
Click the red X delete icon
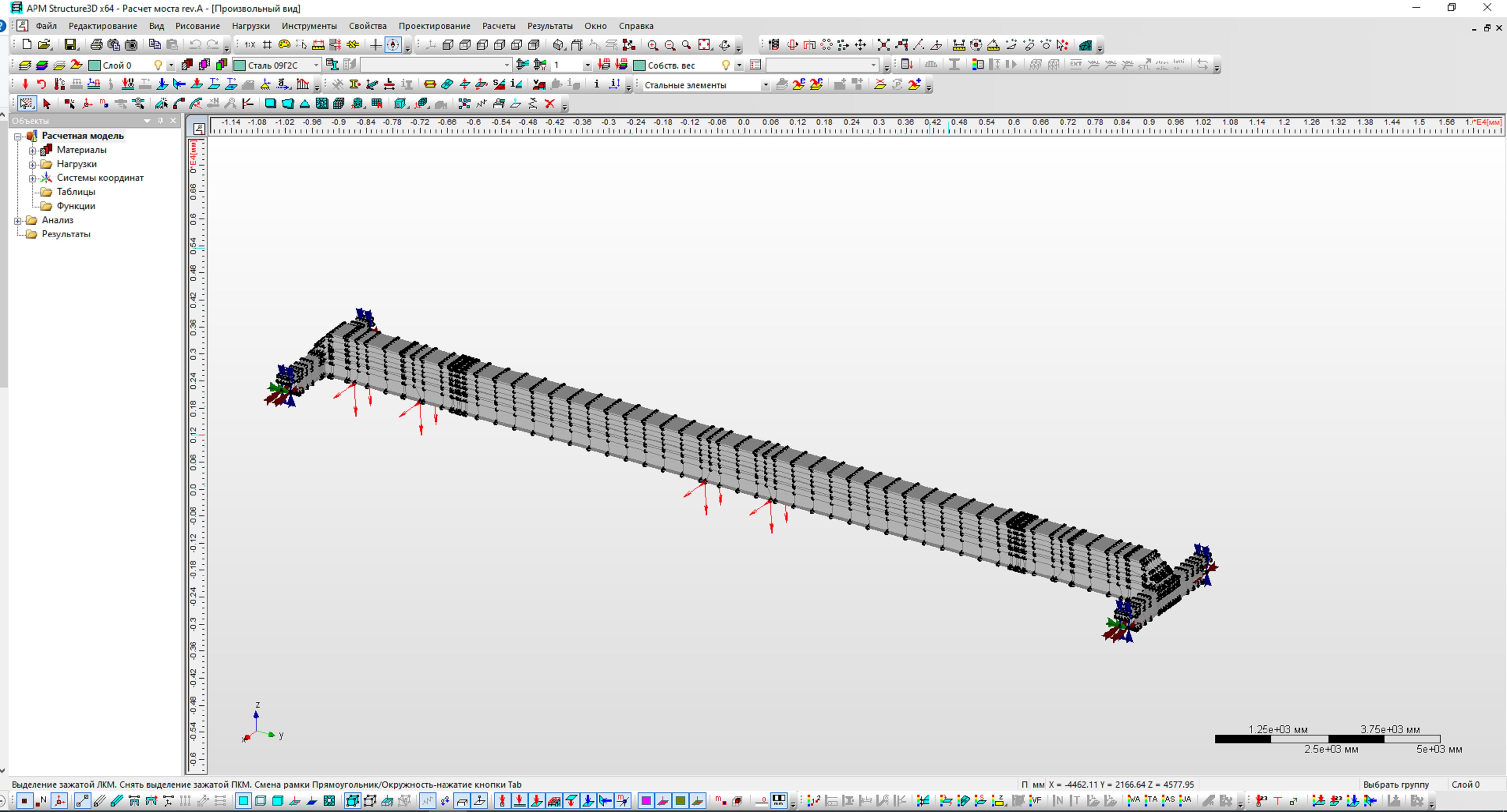[x=549, y=104]
